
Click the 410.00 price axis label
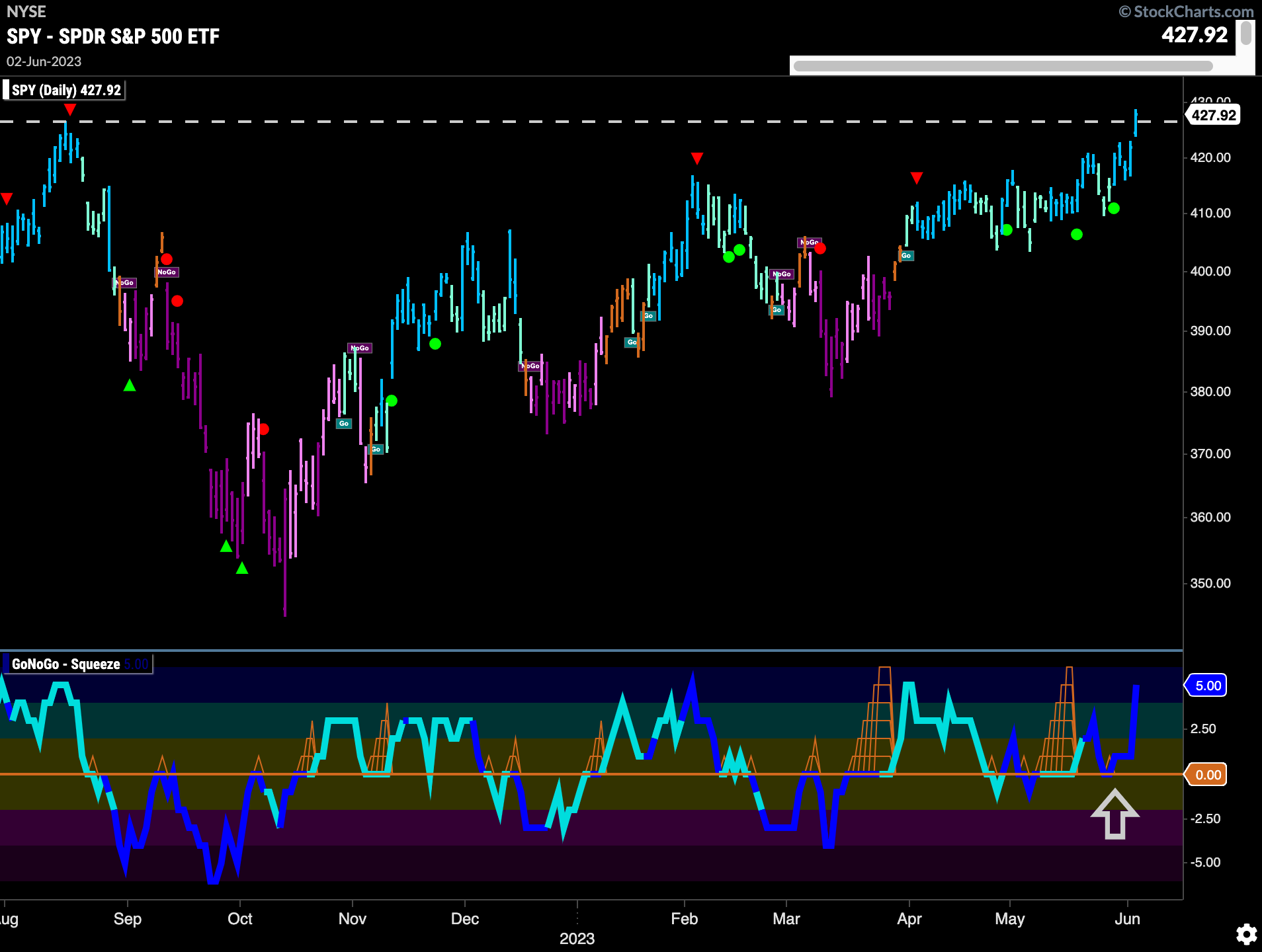coord(1210,213)
